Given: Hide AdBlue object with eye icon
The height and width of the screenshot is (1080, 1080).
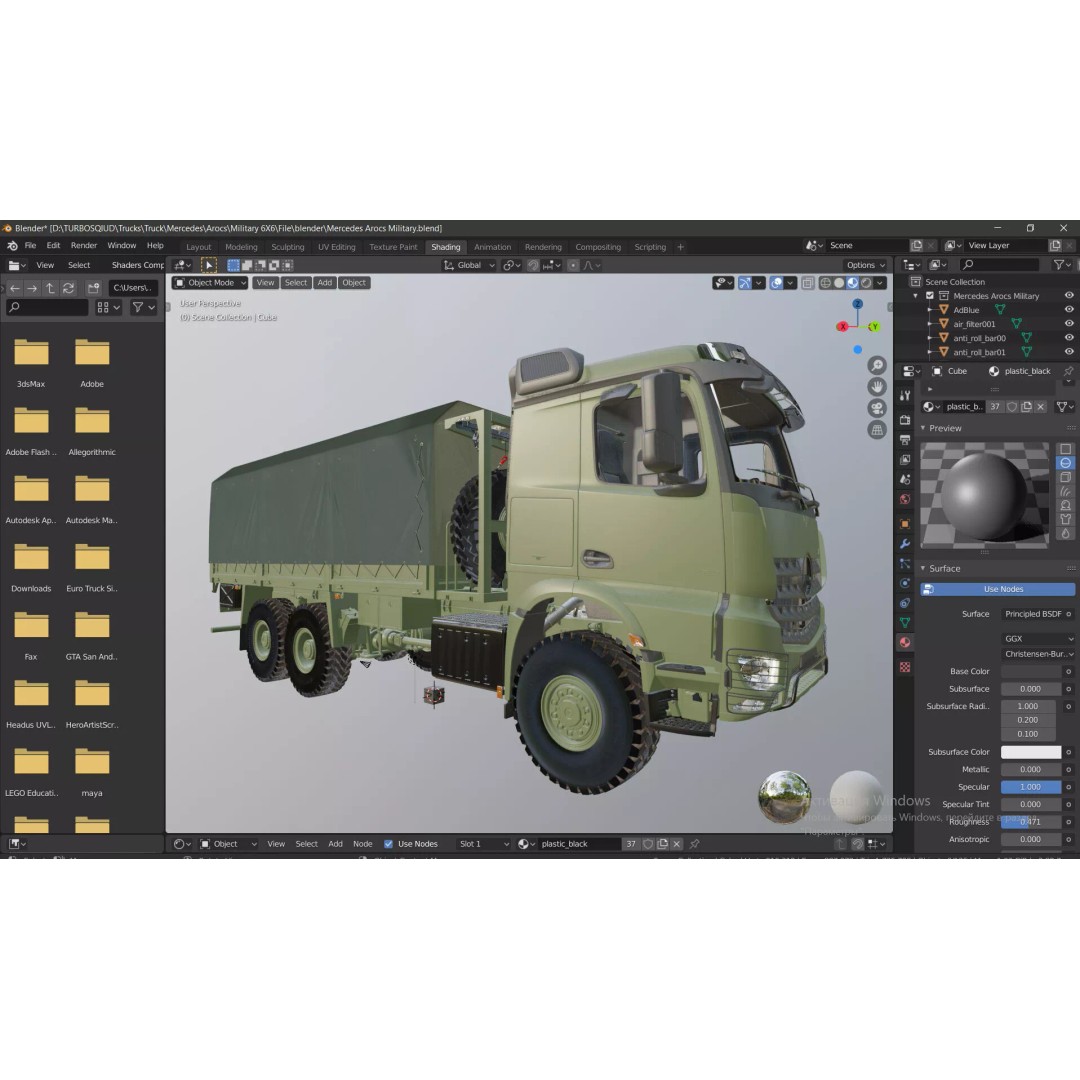Looking at the screenshot, I should (x=1069, y=309).
